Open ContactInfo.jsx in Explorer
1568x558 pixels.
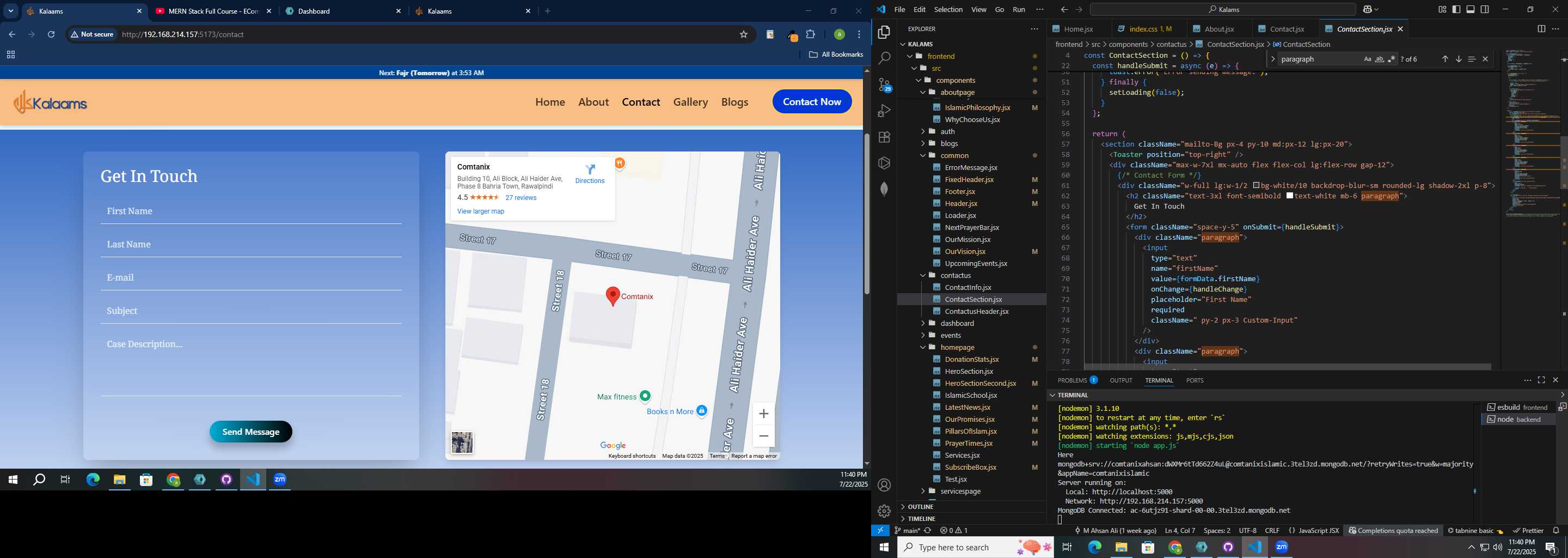(x=968, y=288)
